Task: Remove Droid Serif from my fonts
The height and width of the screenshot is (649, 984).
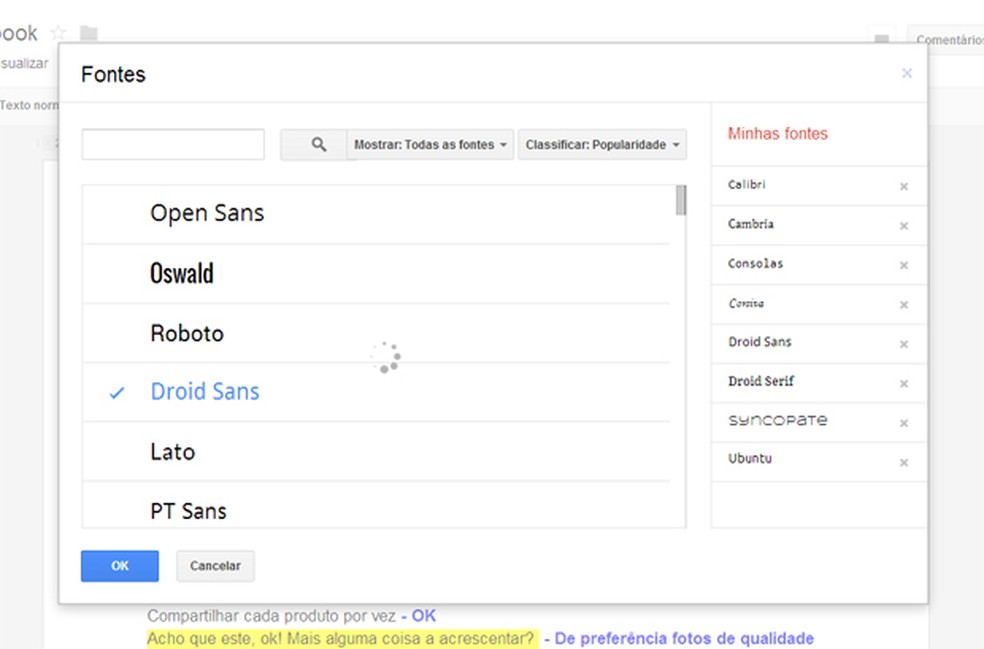Action: [x=903, y=384]
